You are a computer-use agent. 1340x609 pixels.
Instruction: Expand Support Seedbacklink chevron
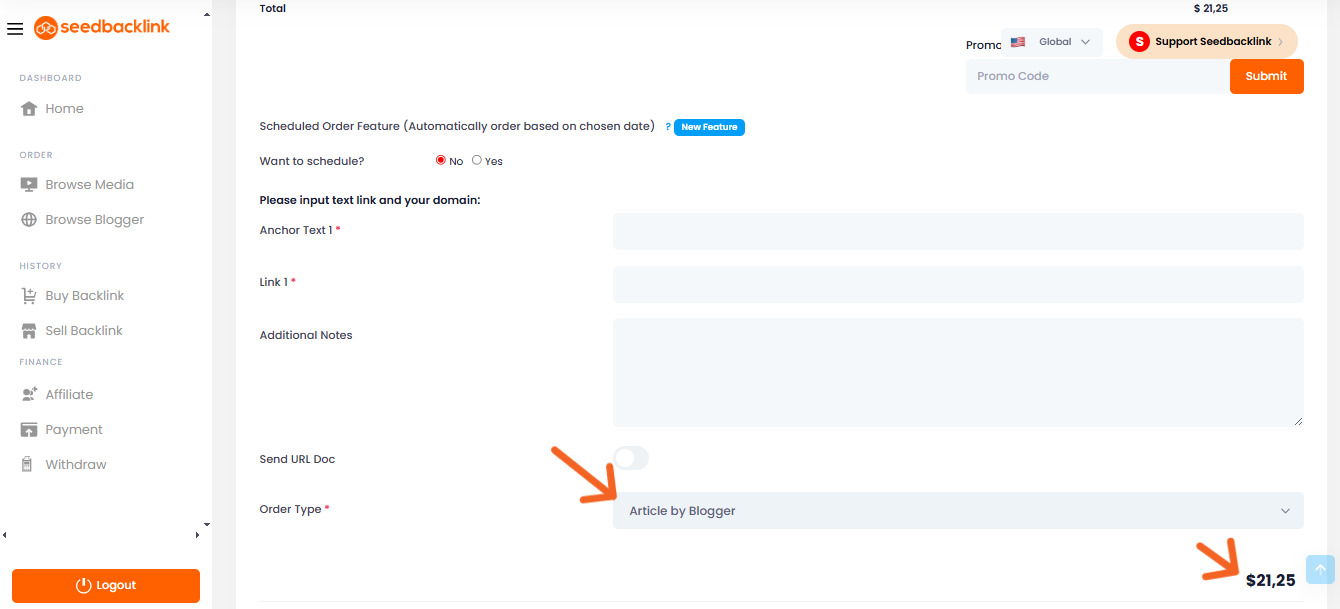click(x=1280, y=42)
